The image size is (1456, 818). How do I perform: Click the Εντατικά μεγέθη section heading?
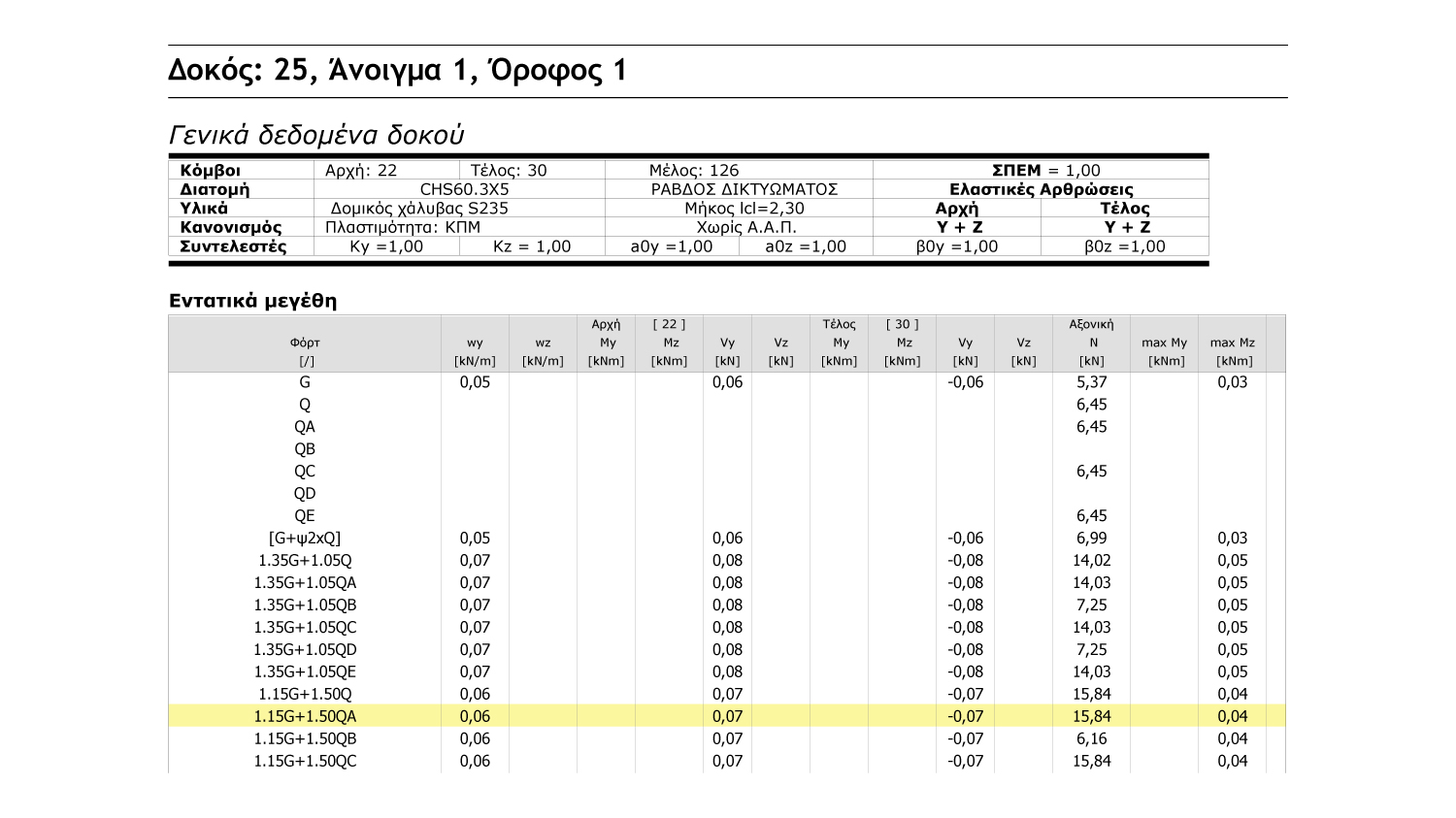[x=252, y=301]
